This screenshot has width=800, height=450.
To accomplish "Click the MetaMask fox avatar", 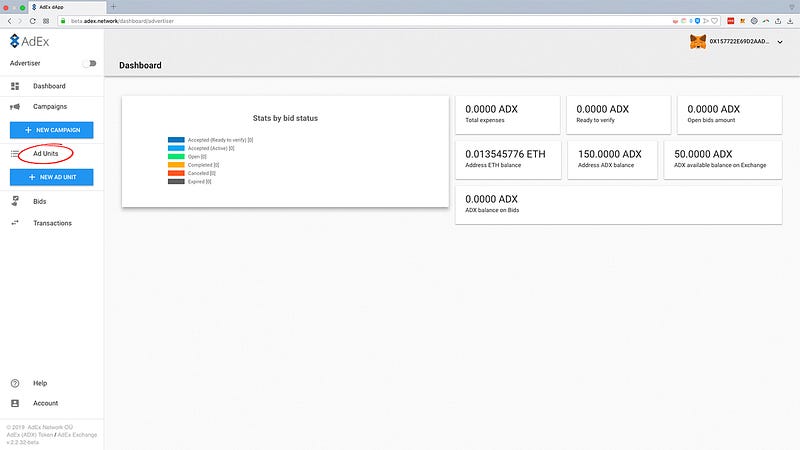I will tap(698, 41).
